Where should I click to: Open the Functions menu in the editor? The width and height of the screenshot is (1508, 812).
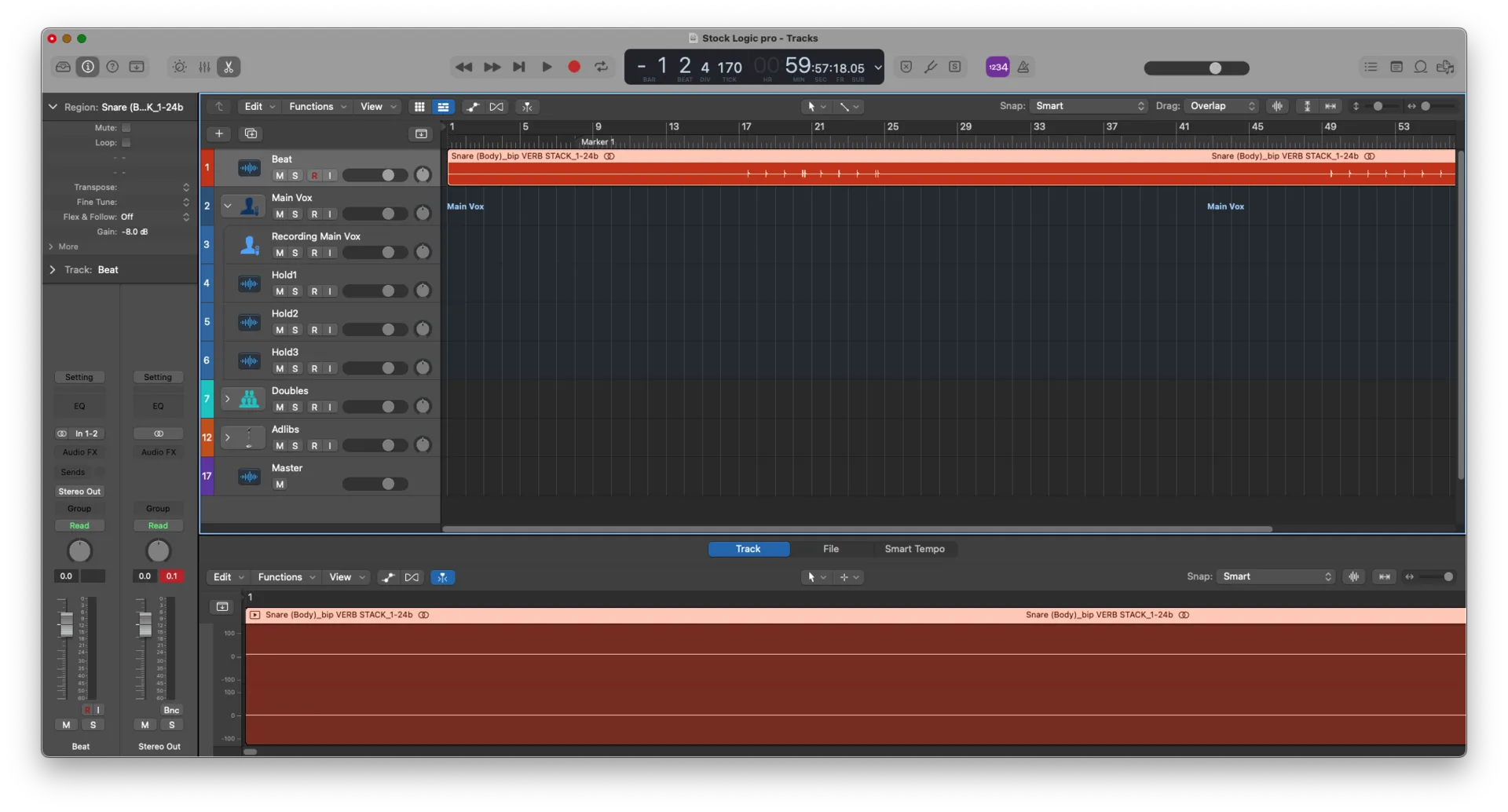pyautogui.click(x=286, y=576)
